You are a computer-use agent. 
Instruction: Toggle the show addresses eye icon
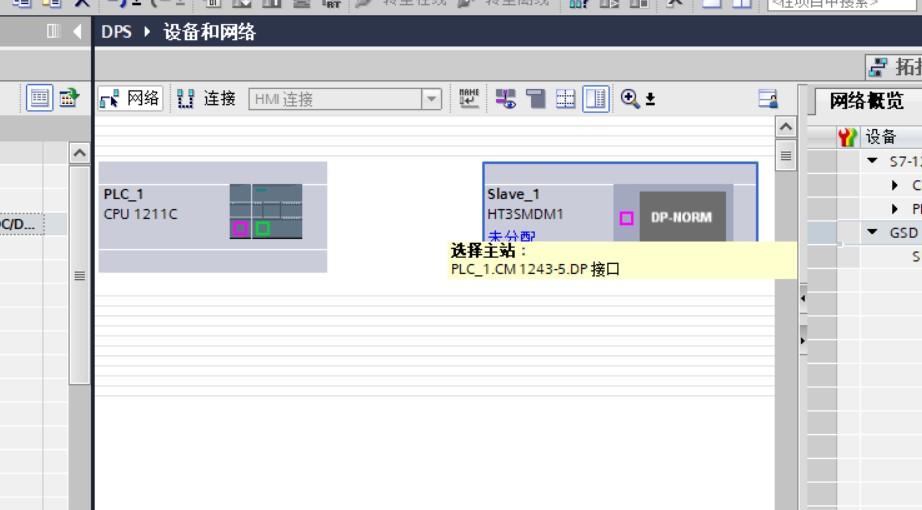[x=506, y=99]
